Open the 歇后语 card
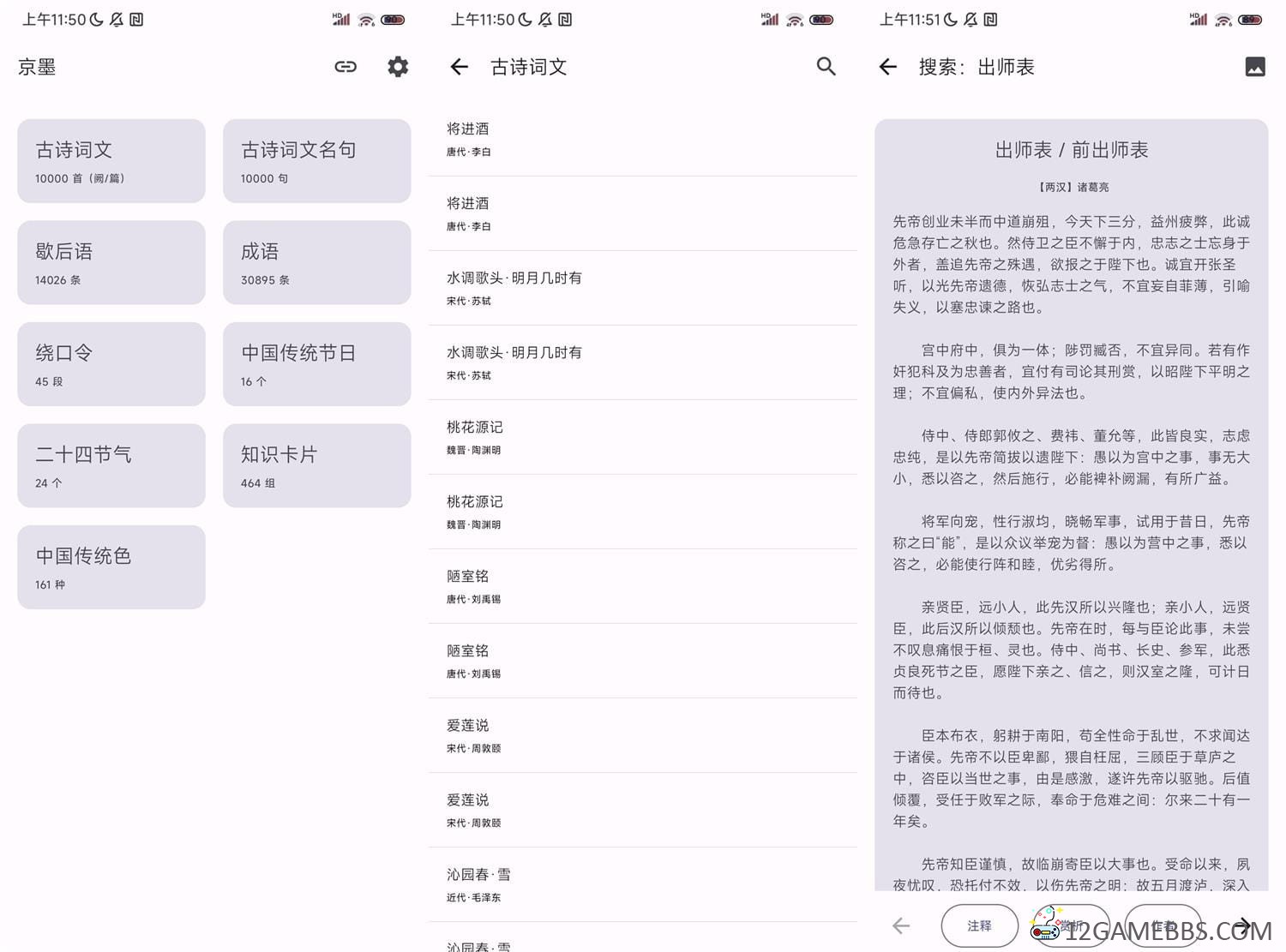 pos(111,262)
